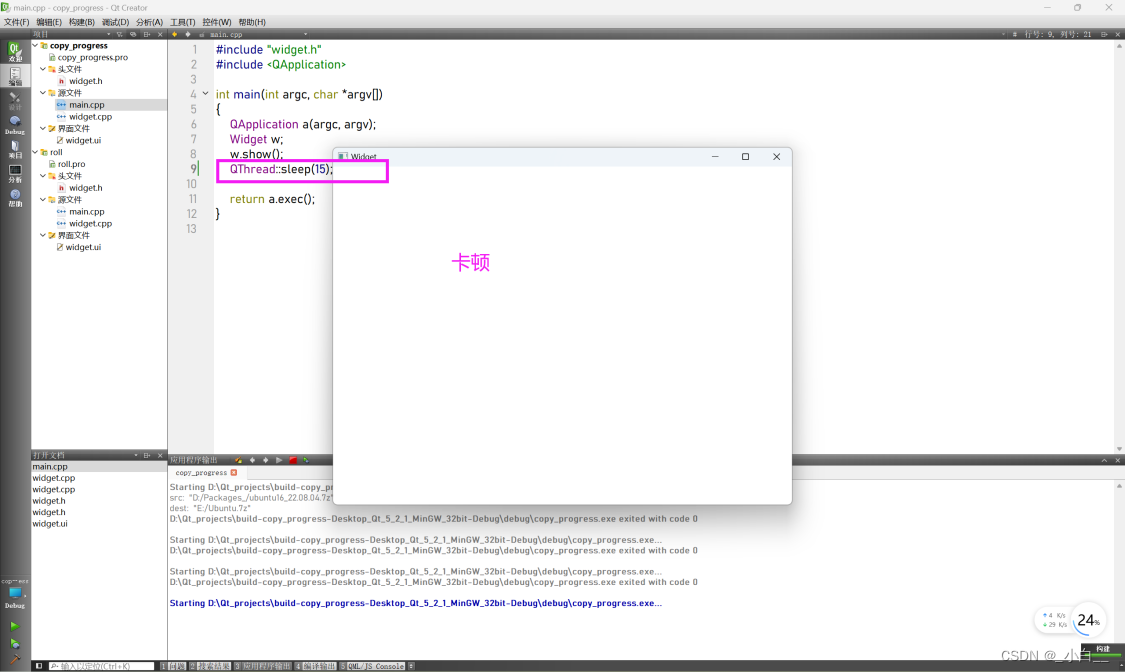Build the project with the hammer icon
Viewport: 1125px width, 672px height.
click(14, 658)
